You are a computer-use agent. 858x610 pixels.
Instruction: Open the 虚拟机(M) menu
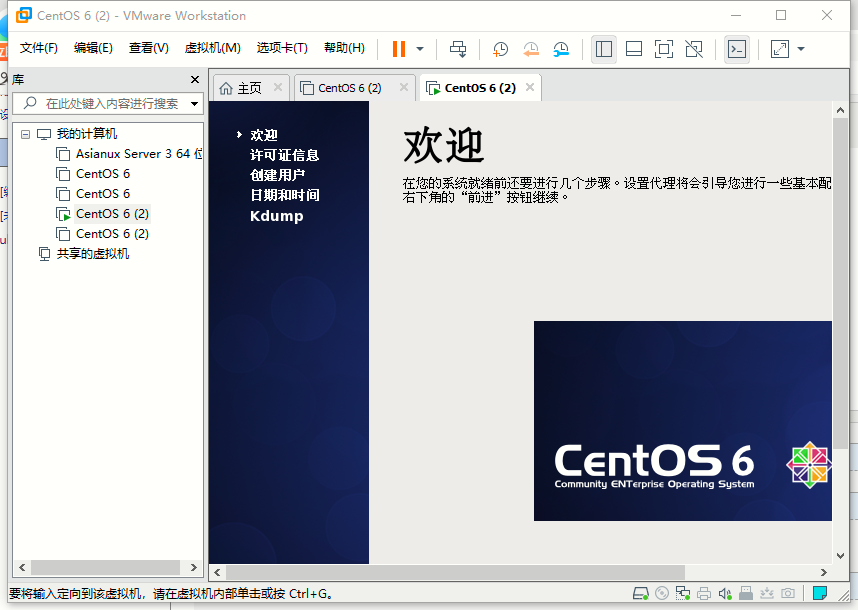coord(212,48)
